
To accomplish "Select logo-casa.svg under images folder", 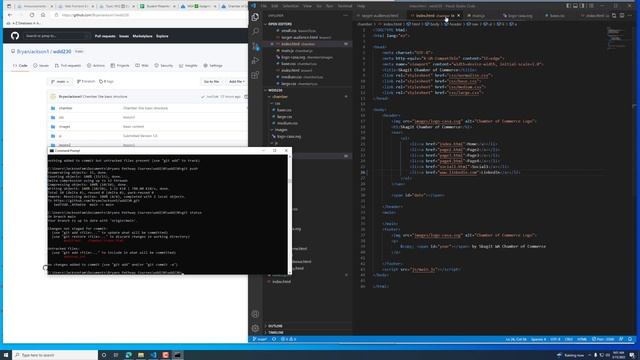I will (x=289, y=136).
